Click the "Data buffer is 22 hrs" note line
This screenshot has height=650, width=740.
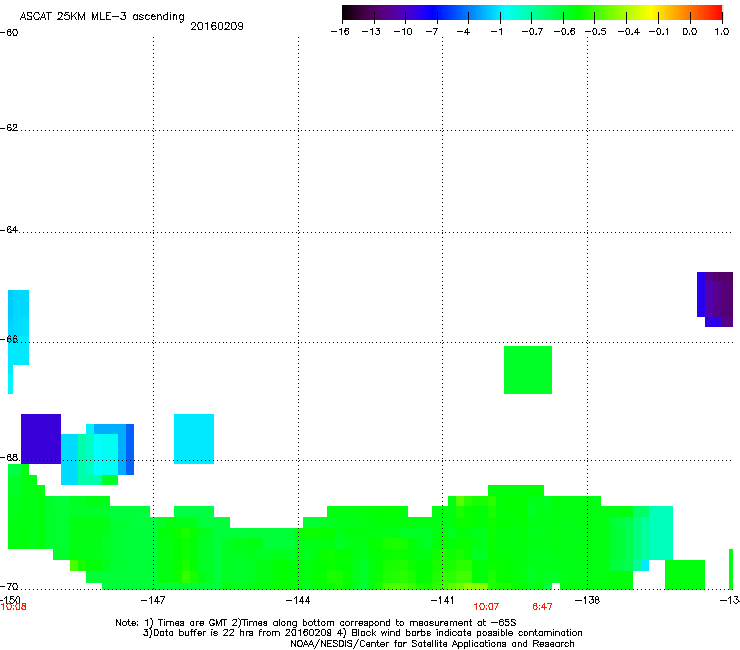pyautogui.click(x=362, y=633)
